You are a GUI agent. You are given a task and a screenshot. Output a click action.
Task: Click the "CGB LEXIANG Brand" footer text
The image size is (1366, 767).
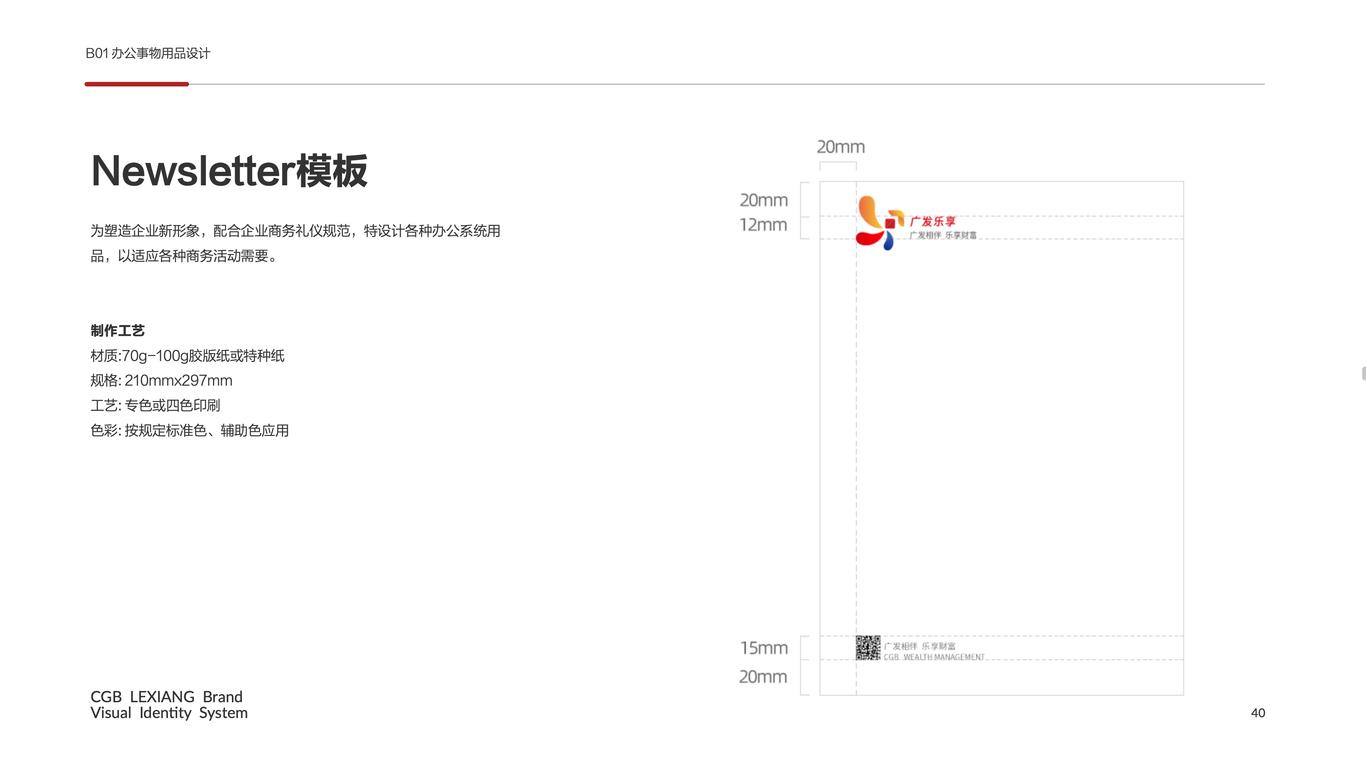[x=167, y=697]
